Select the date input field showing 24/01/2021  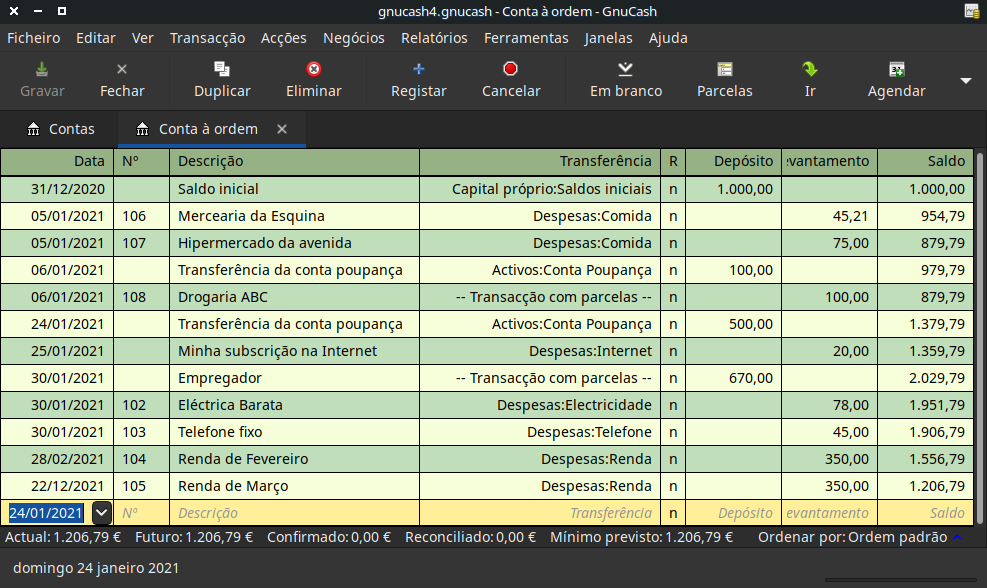[x=45, y=512]
